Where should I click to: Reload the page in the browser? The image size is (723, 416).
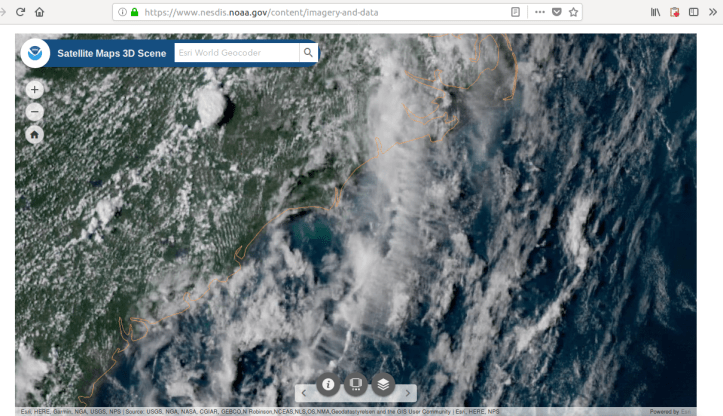(19, 12)
